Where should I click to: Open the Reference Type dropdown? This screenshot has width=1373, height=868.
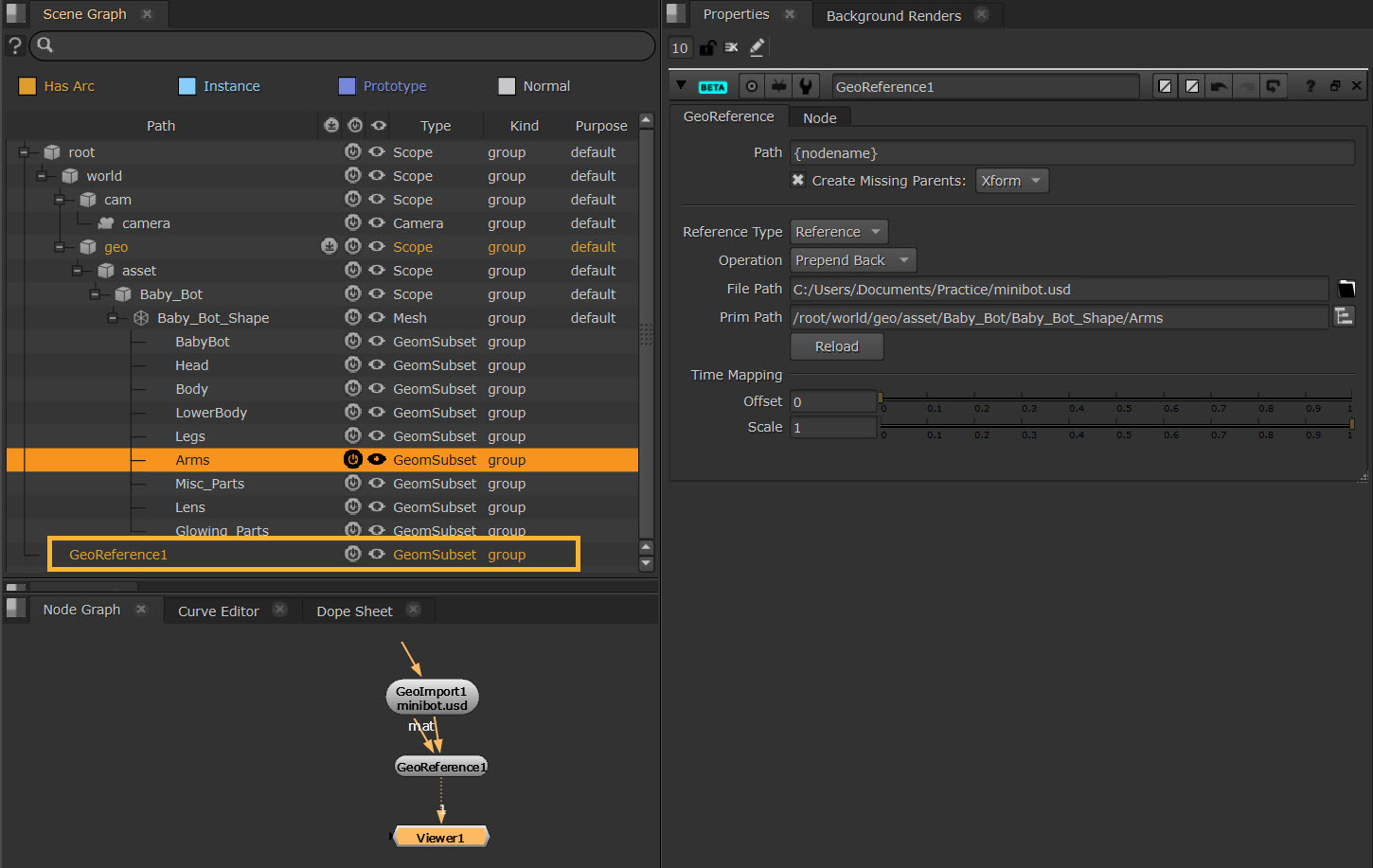click(x=838, y=232)
